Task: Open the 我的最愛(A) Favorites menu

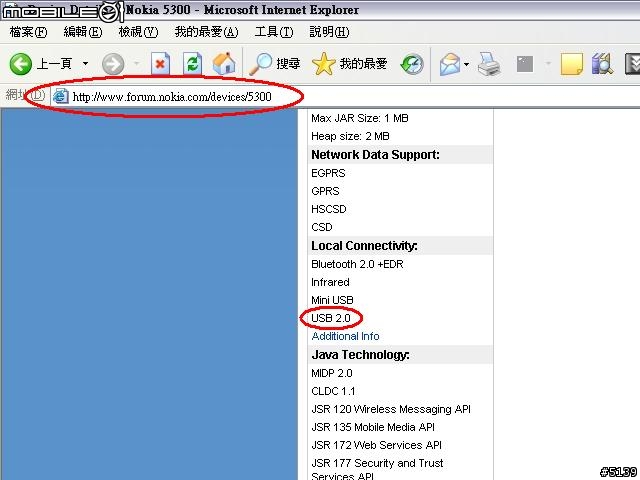Action: click(x=207, y=32)
